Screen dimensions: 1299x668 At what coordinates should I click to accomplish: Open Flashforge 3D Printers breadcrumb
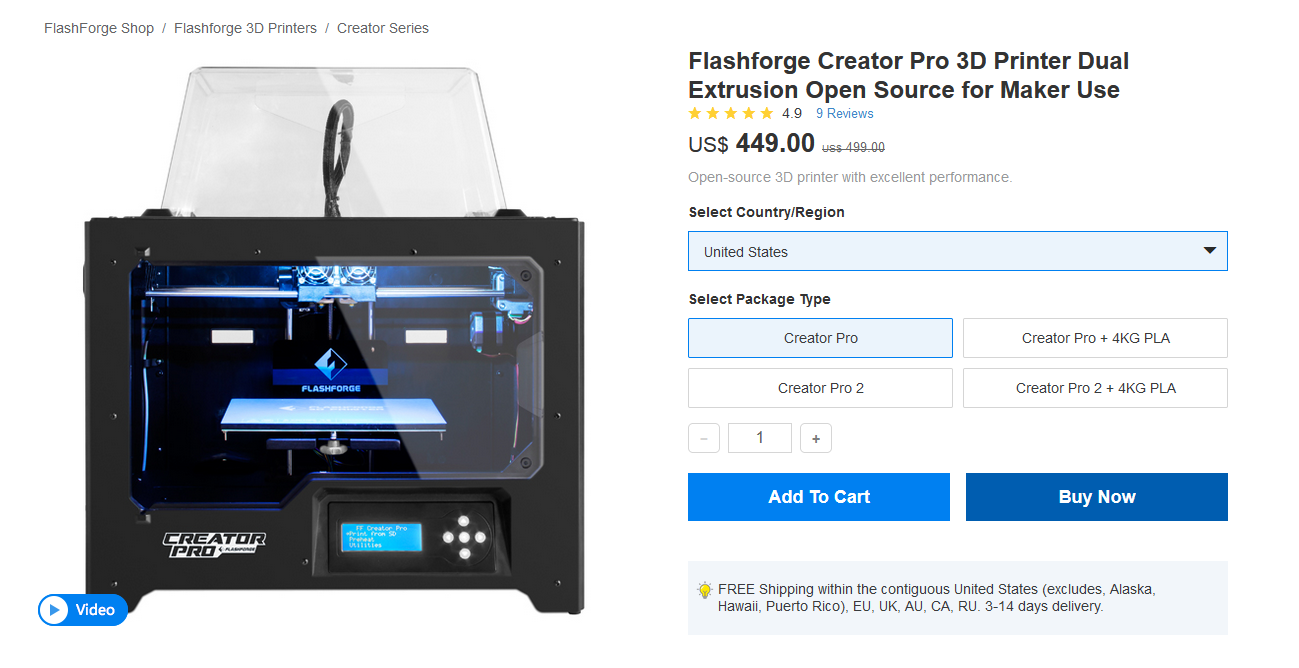[x=245, y=28]
